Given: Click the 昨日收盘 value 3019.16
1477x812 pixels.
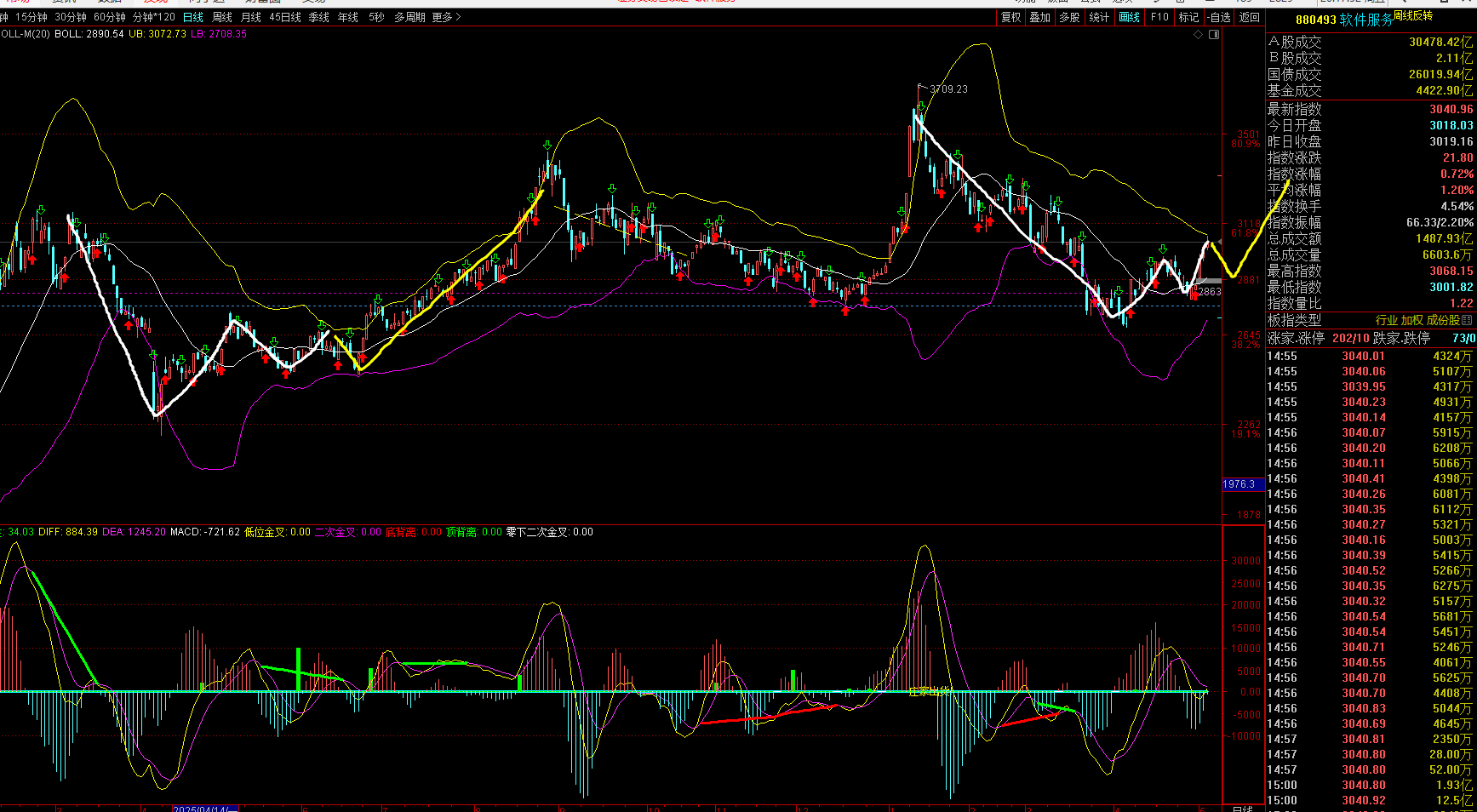Looking at the screenshot, I should [1451, 141].
